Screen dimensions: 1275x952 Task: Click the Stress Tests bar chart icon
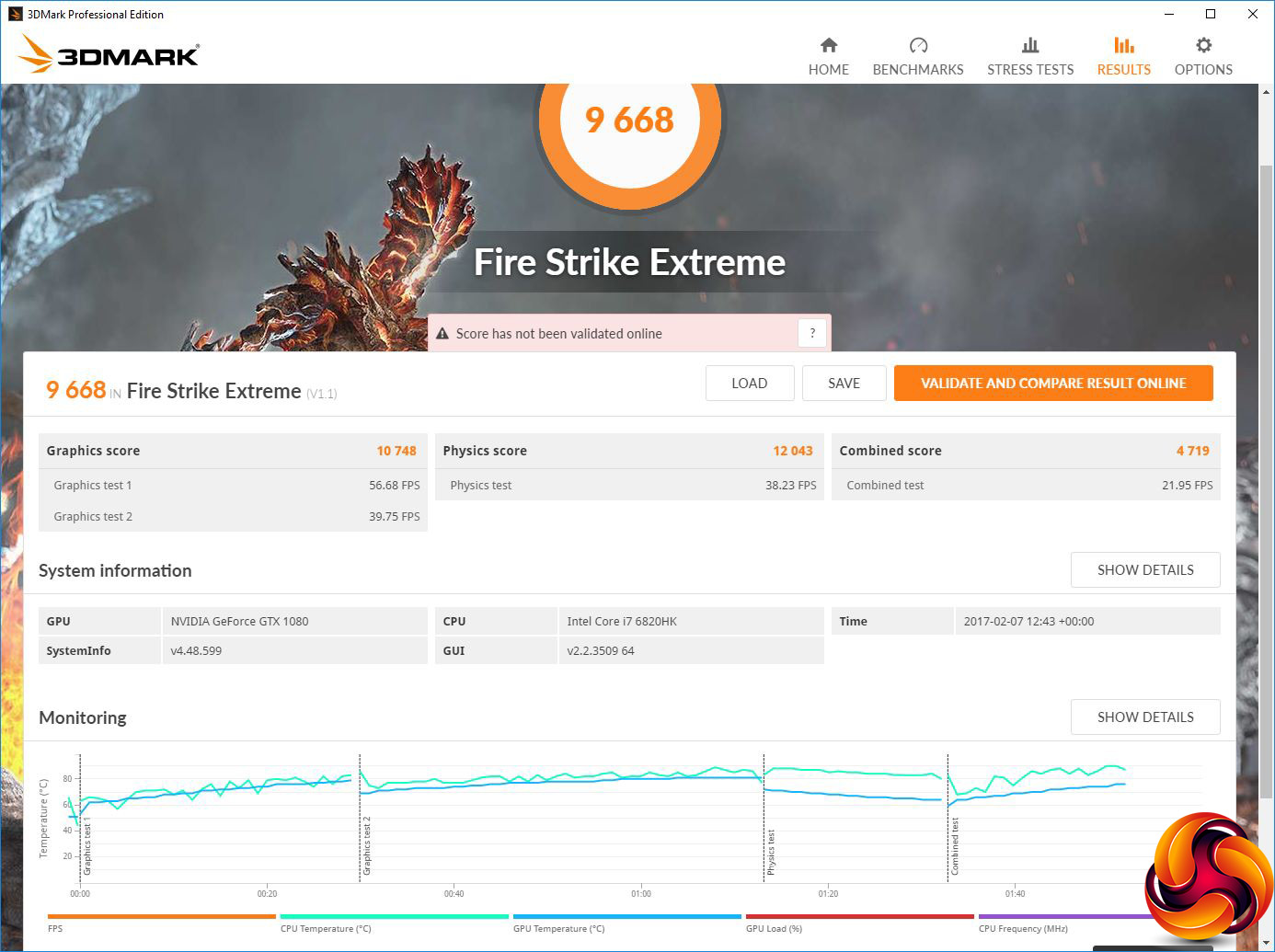[1029, 45]
